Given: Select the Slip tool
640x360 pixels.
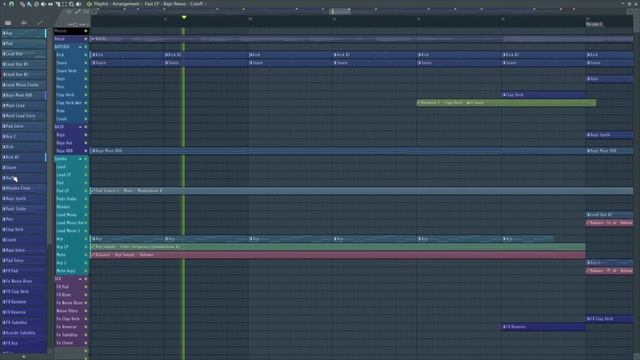Looking at the screenshot, I should coord(50,4).
